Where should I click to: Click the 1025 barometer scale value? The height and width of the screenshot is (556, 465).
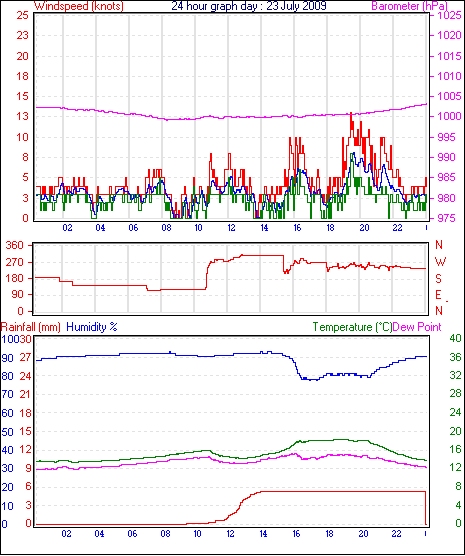point(450,16)
